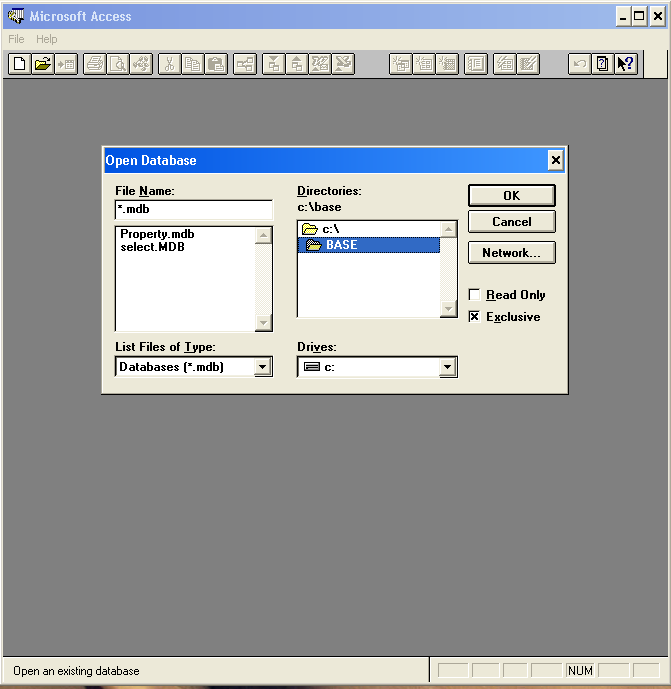Click Directories list scroll down arrow
This screenshot has width=671, height=689.
[448, 308]
